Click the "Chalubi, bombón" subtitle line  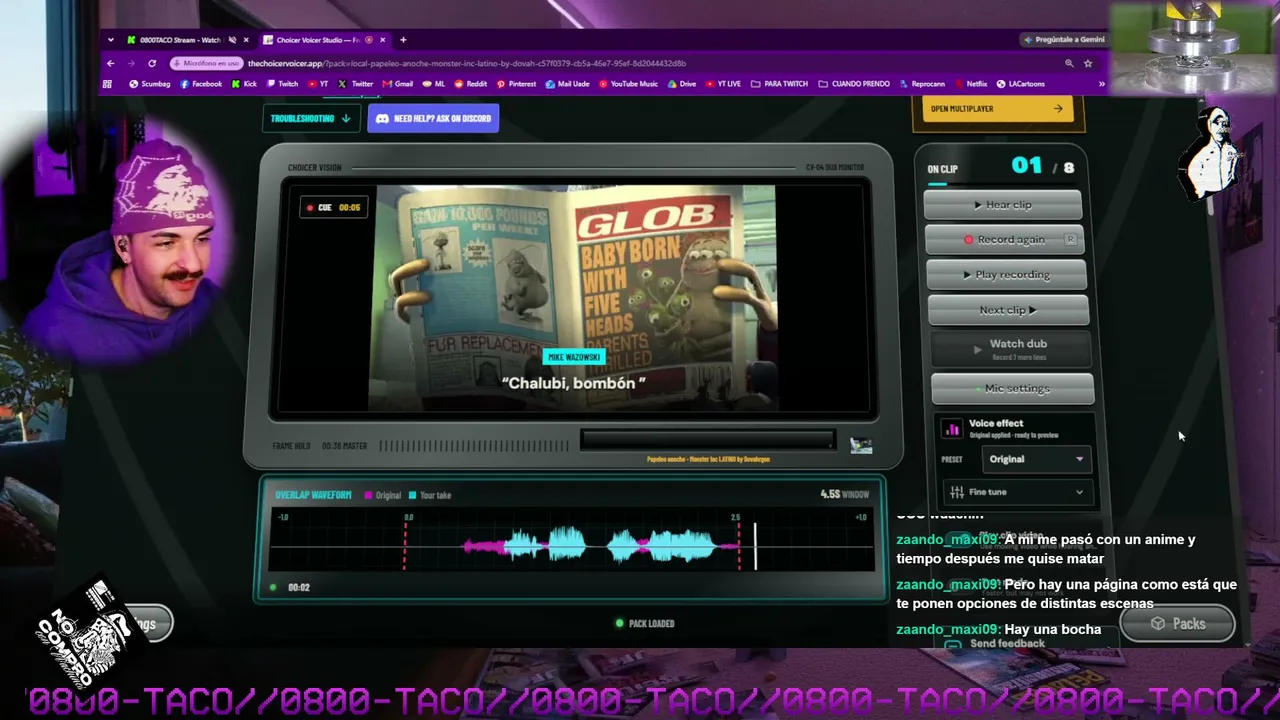[574, 383]
